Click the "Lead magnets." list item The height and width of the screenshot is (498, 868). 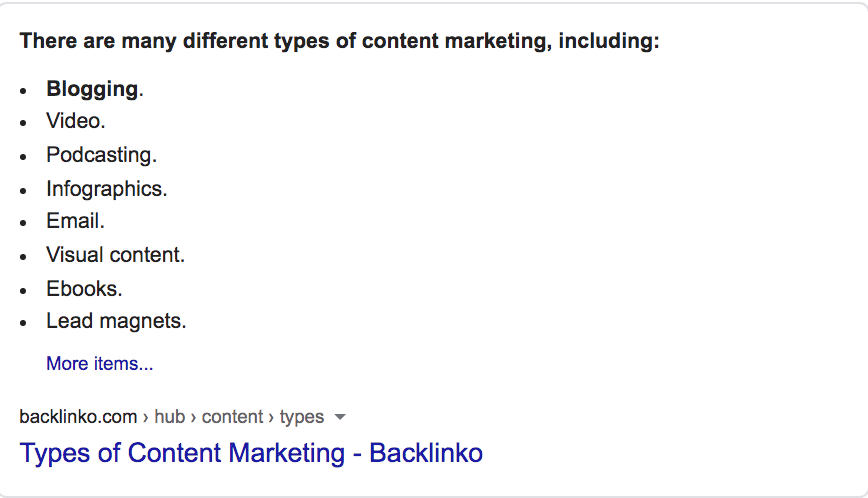[x=116, y=321]
